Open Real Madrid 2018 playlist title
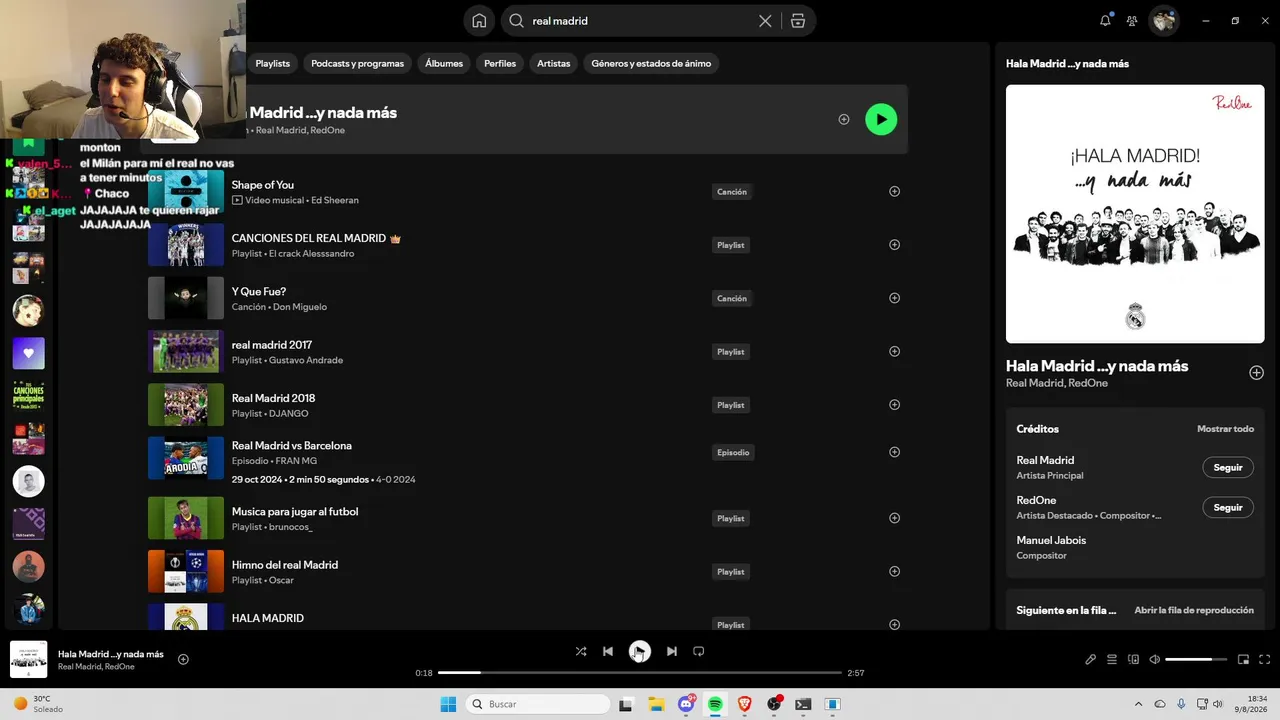Screen dimensions: 1280x720 273,398
